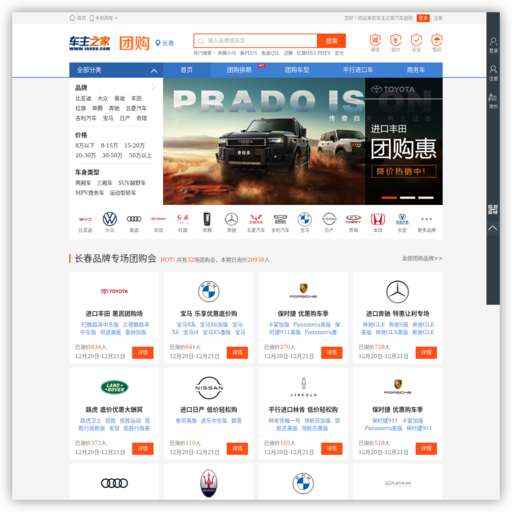Click 详情 on the 路虎 card
512x512 pixels.
coord(143,449)
